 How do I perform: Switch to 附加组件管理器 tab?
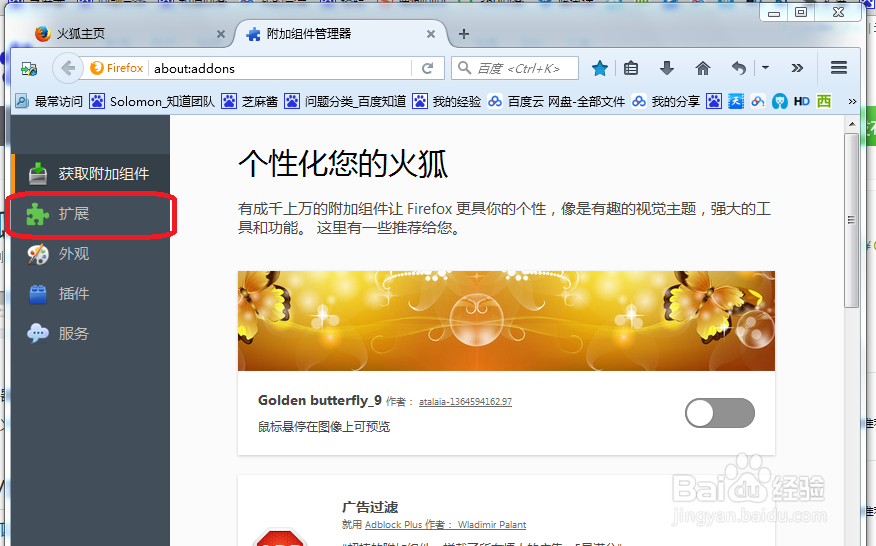tap(342, 34)
